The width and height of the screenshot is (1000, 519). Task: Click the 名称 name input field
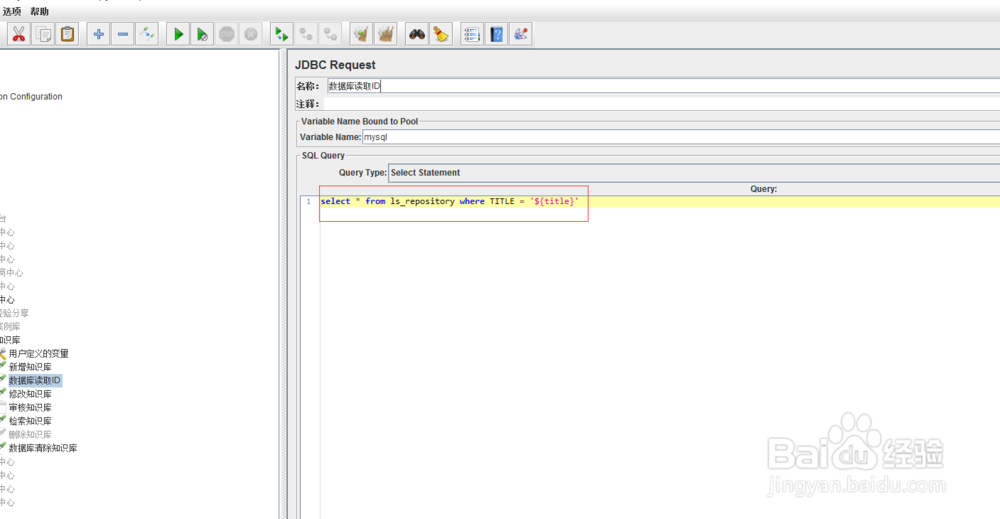click(x=663, y=86)
